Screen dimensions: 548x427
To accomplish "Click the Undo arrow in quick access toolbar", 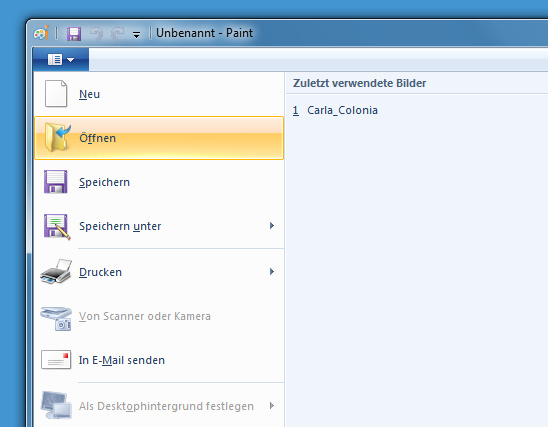I will pyautogui.click(x=96, y=34).
